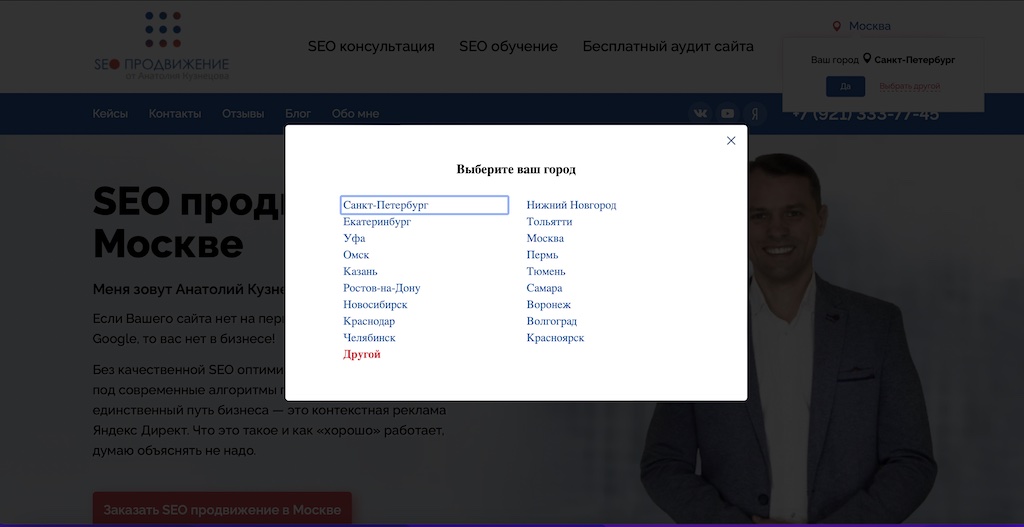1024x527 pixels.
Task: Click the SEO Продвижение logo
Action: point(161,46)
